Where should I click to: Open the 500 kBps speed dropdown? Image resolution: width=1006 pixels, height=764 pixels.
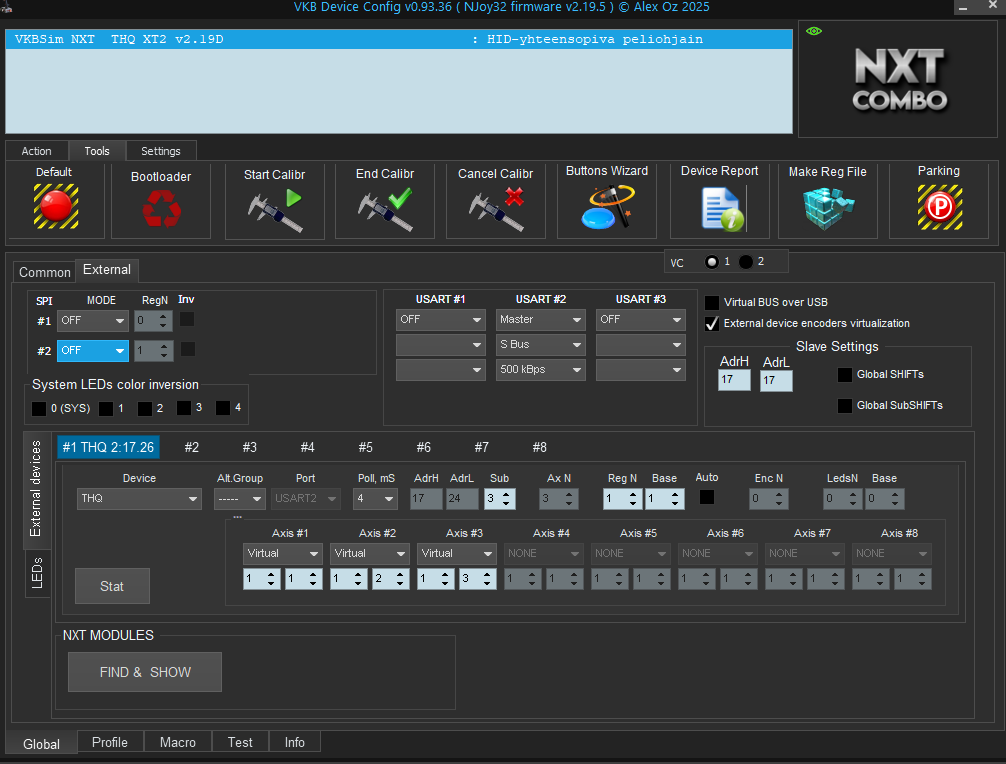point(540,369)
